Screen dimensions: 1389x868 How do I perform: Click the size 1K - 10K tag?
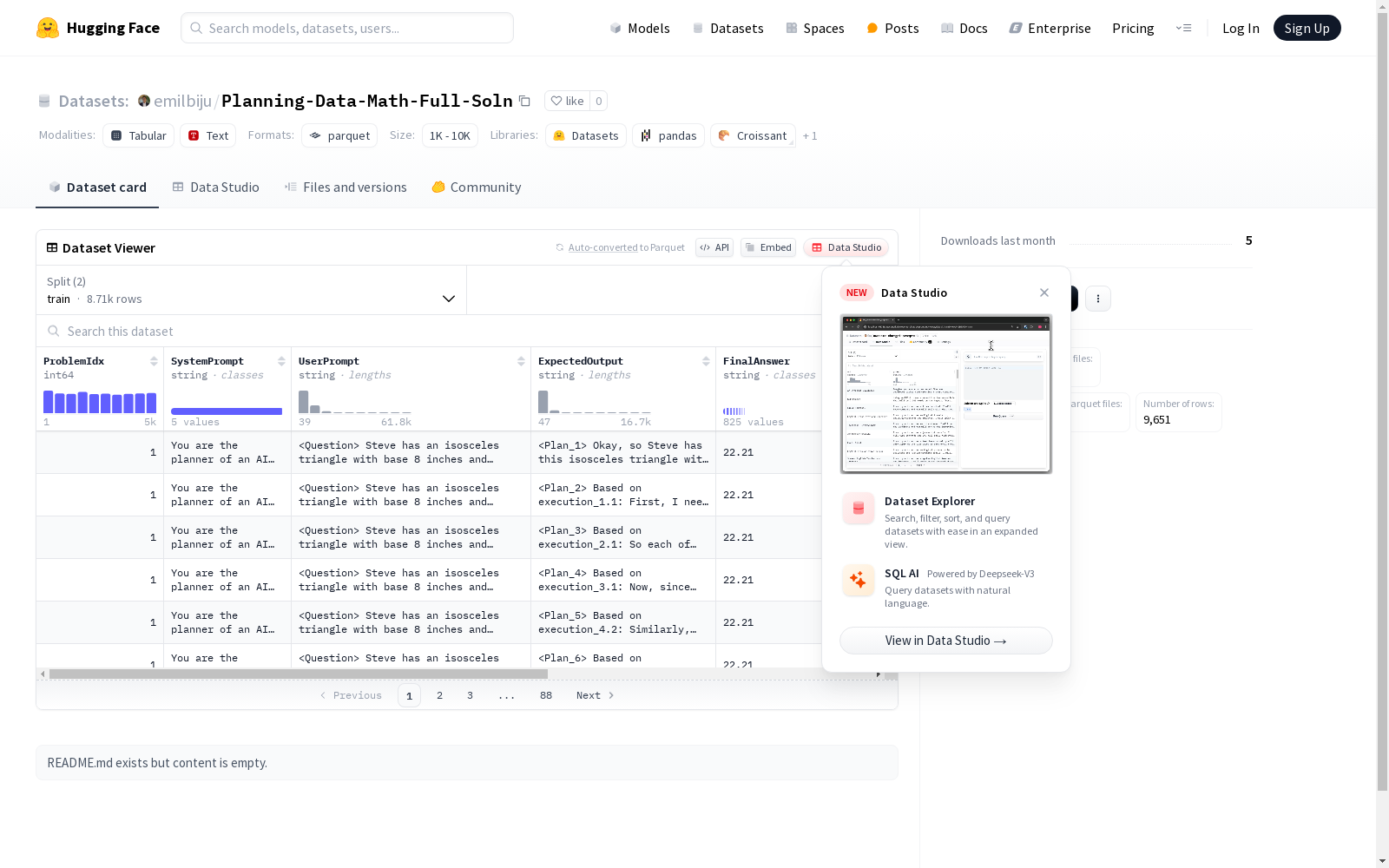pyautogui.click(x=450, y=135)
